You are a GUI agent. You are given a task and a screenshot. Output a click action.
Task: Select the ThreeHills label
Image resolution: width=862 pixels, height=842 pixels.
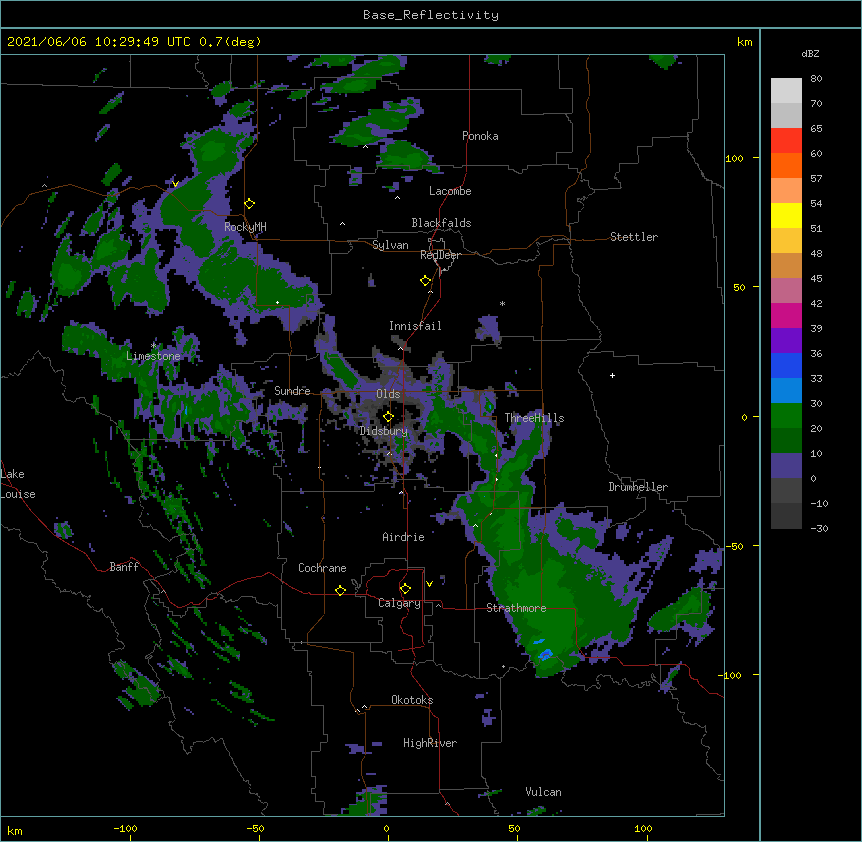pyautogui.click(x=534, y=418)
